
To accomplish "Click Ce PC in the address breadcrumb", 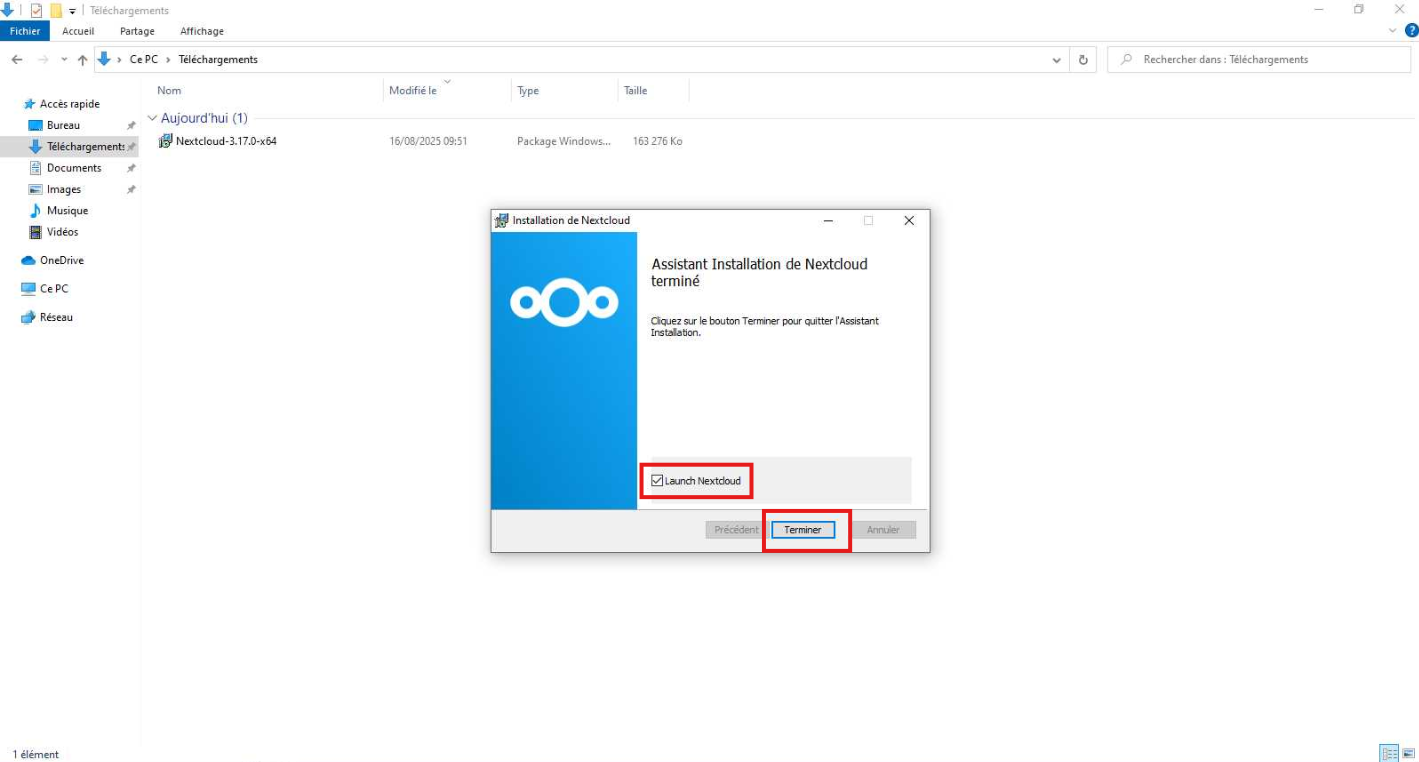I will 144,60.
